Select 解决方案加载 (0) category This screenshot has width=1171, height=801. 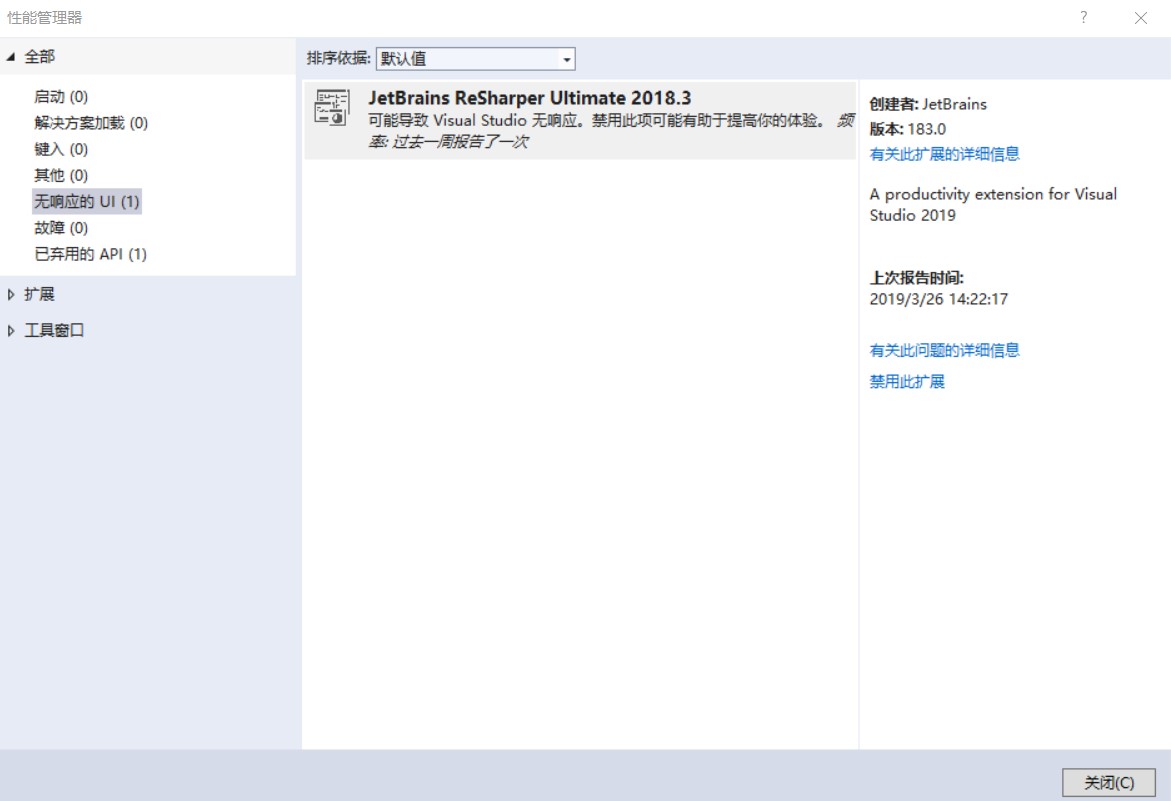(91, 123)
